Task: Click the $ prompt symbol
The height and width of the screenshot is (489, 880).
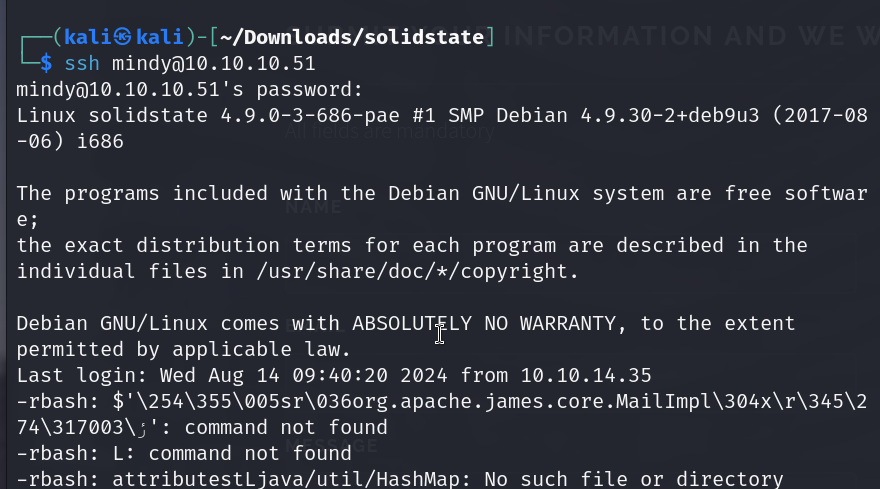Action: [x=45, y=63]
